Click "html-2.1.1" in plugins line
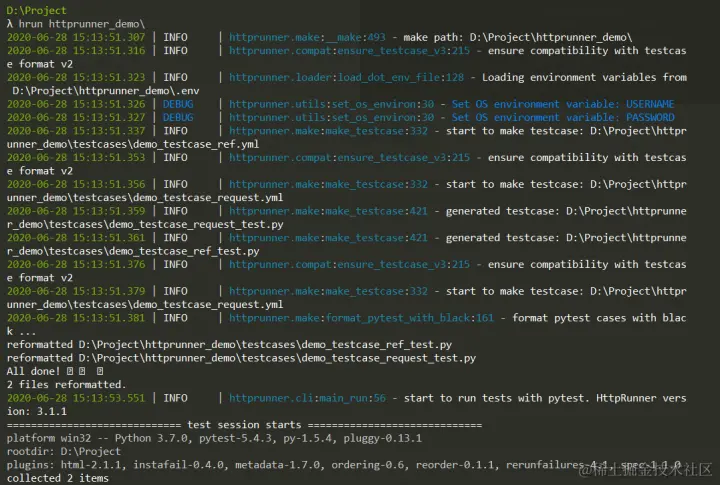Viewport: 720px width, 485px height. pos(93,465)
